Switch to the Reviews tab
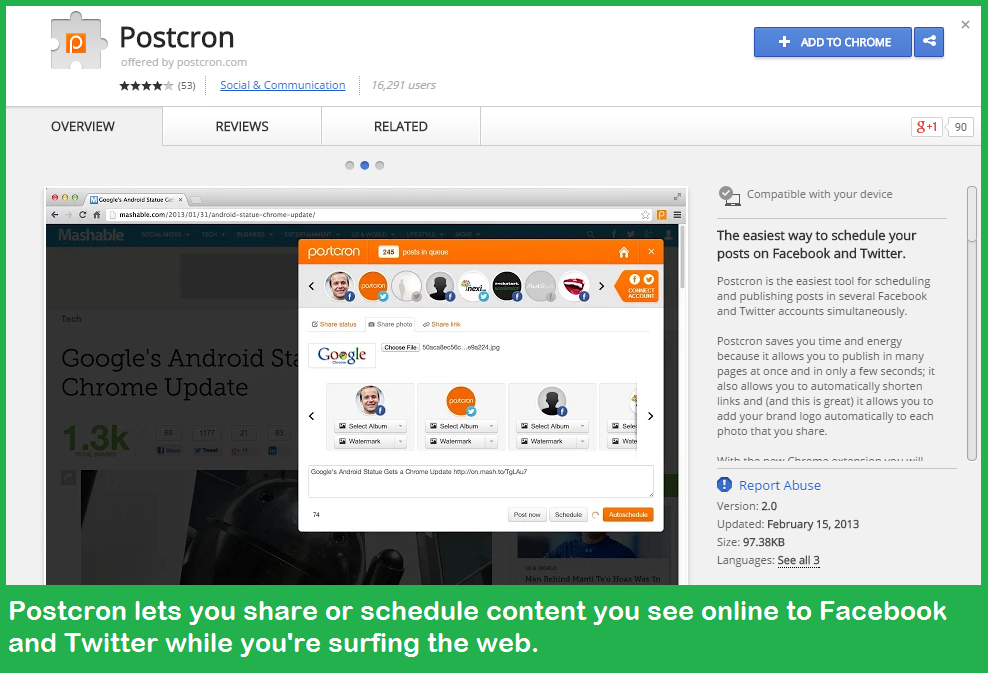Image resolution: width=988 pixels, height=673 pixels. pyautogui.click(x=242, y=127)
